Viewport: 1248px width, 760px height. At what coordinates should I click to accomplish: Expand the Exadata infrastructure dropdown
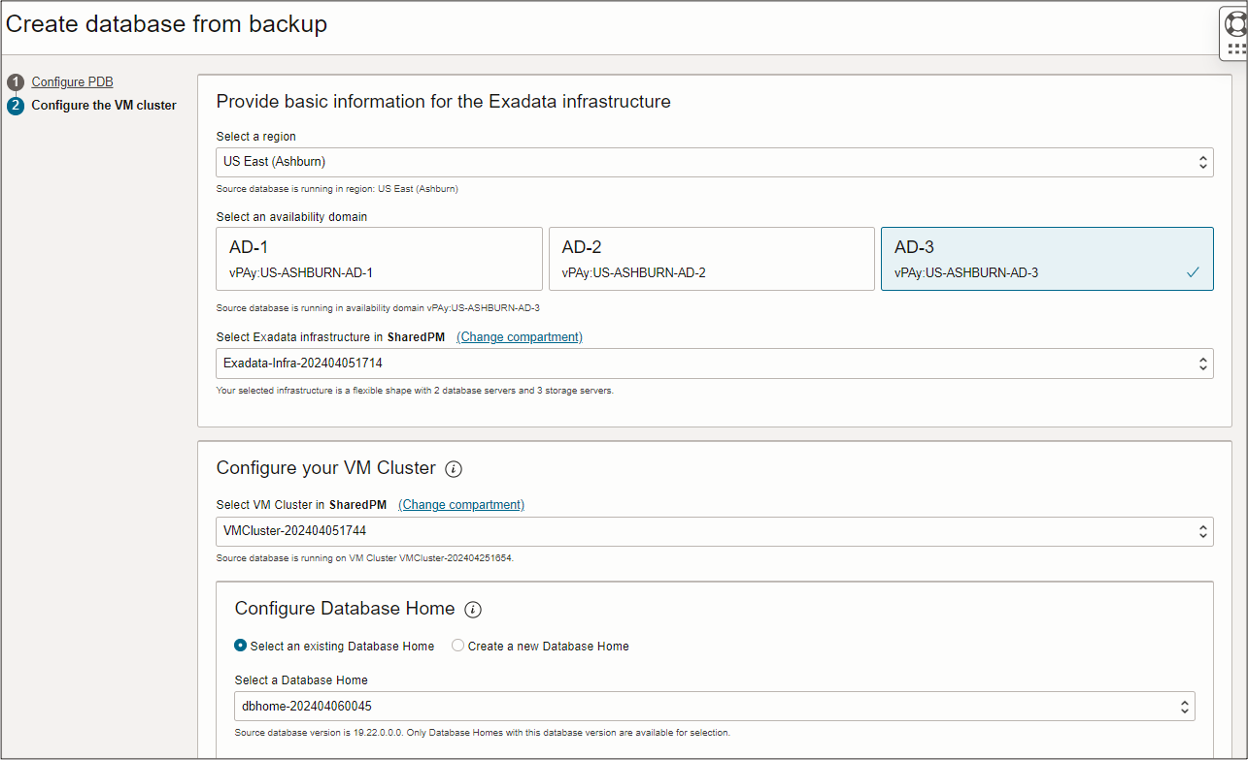pyautogui.click(x=714, y=364)
